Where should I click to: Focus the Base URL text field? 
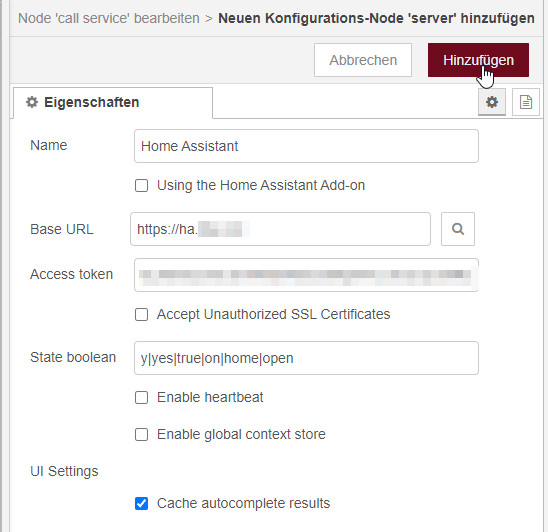pos(280,229)
